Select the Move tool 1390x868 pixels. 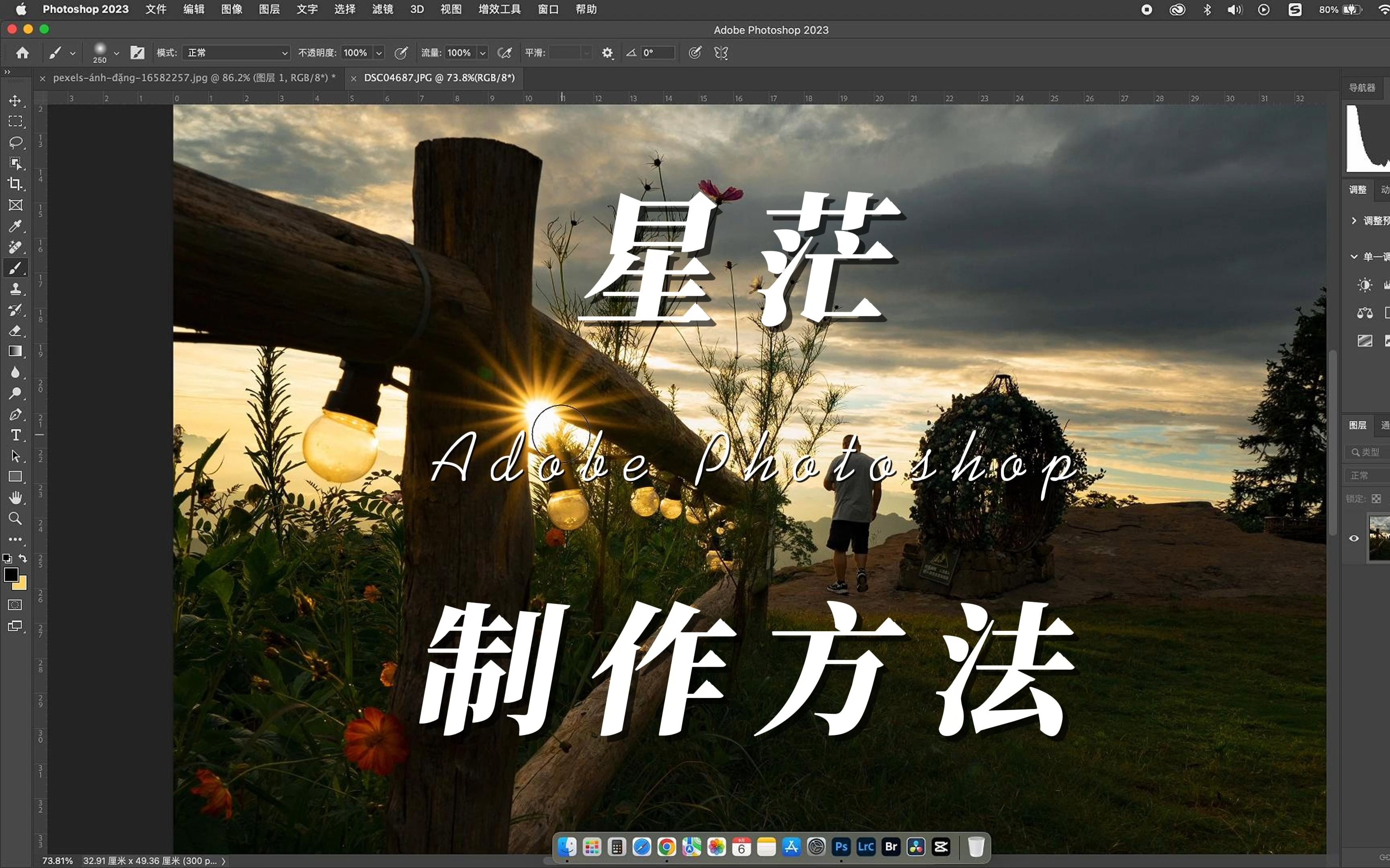click(16, 100)
